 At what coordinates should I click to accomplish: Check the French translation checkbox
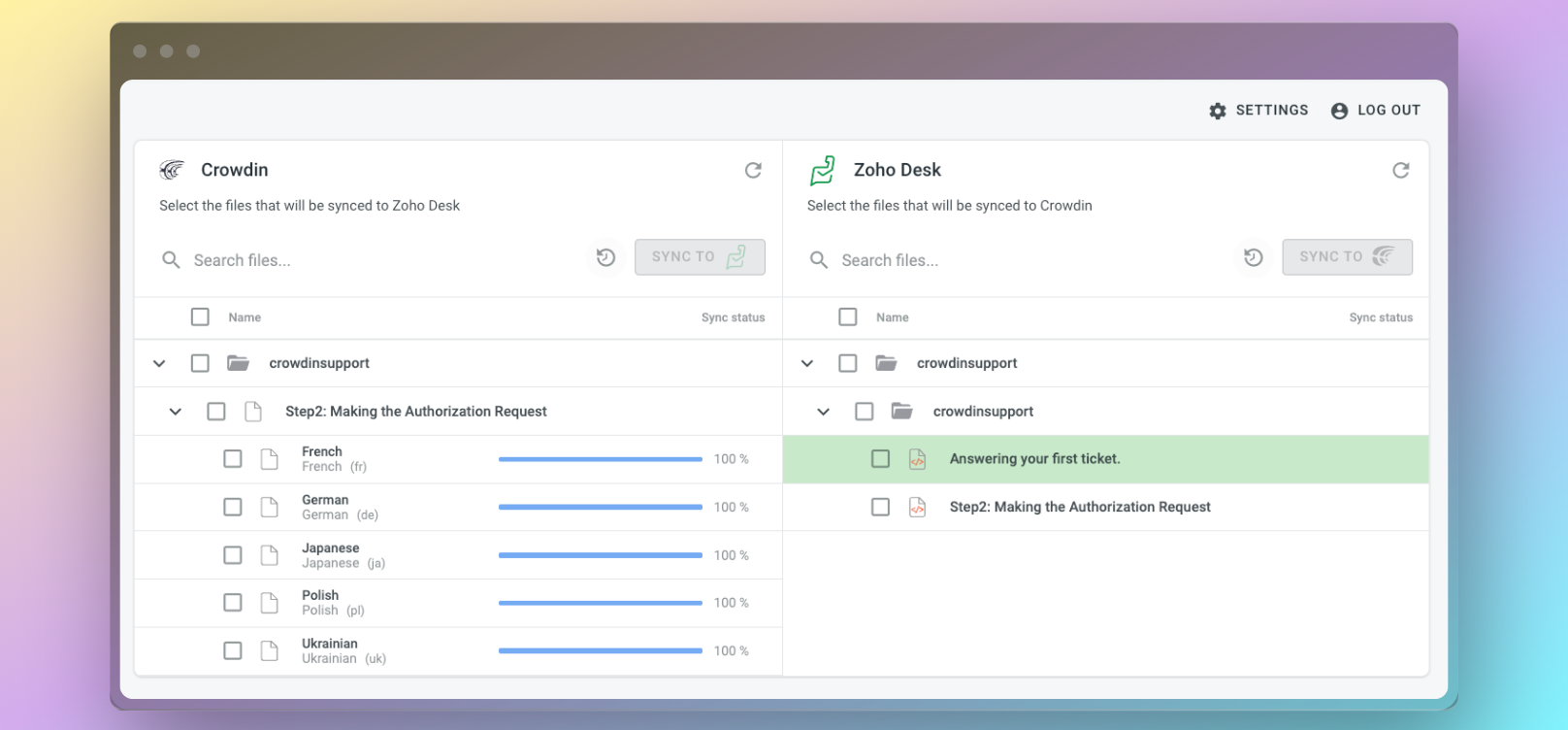click(233, 459)
